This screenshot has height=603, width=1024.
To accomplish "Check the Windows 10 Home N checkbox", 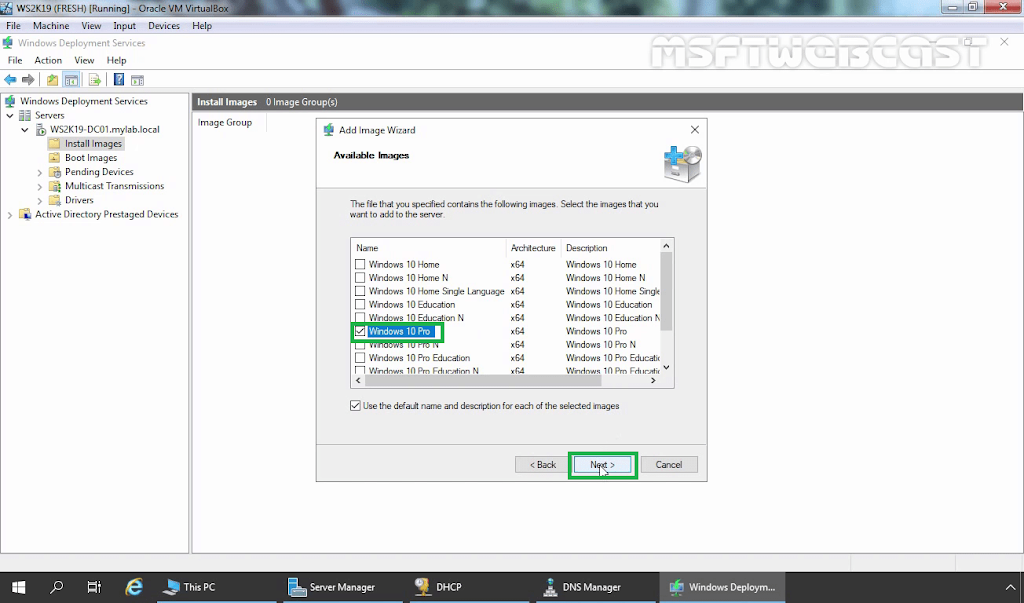I will click(x=360, y=278).
